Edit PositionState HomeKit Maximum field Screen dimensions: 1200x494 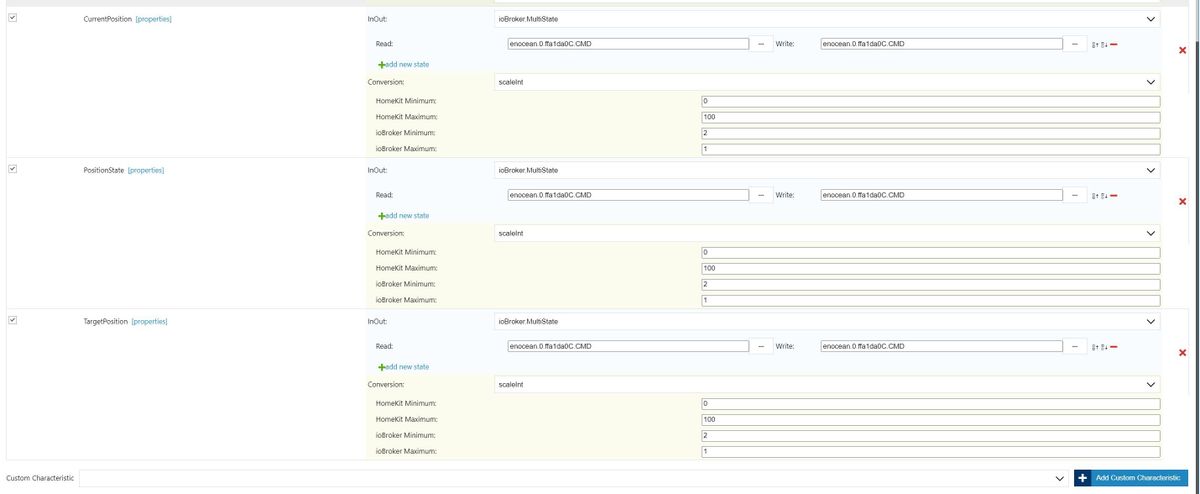[x=931, y=268]
